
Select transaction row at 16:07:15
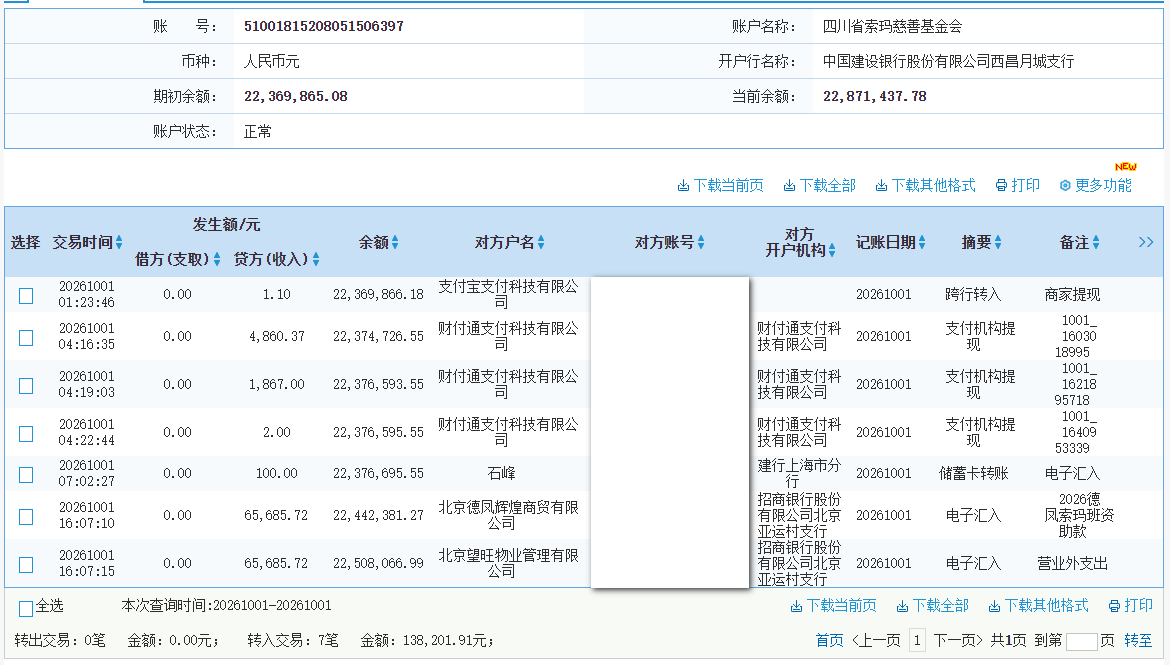click(x=26, y=564)
